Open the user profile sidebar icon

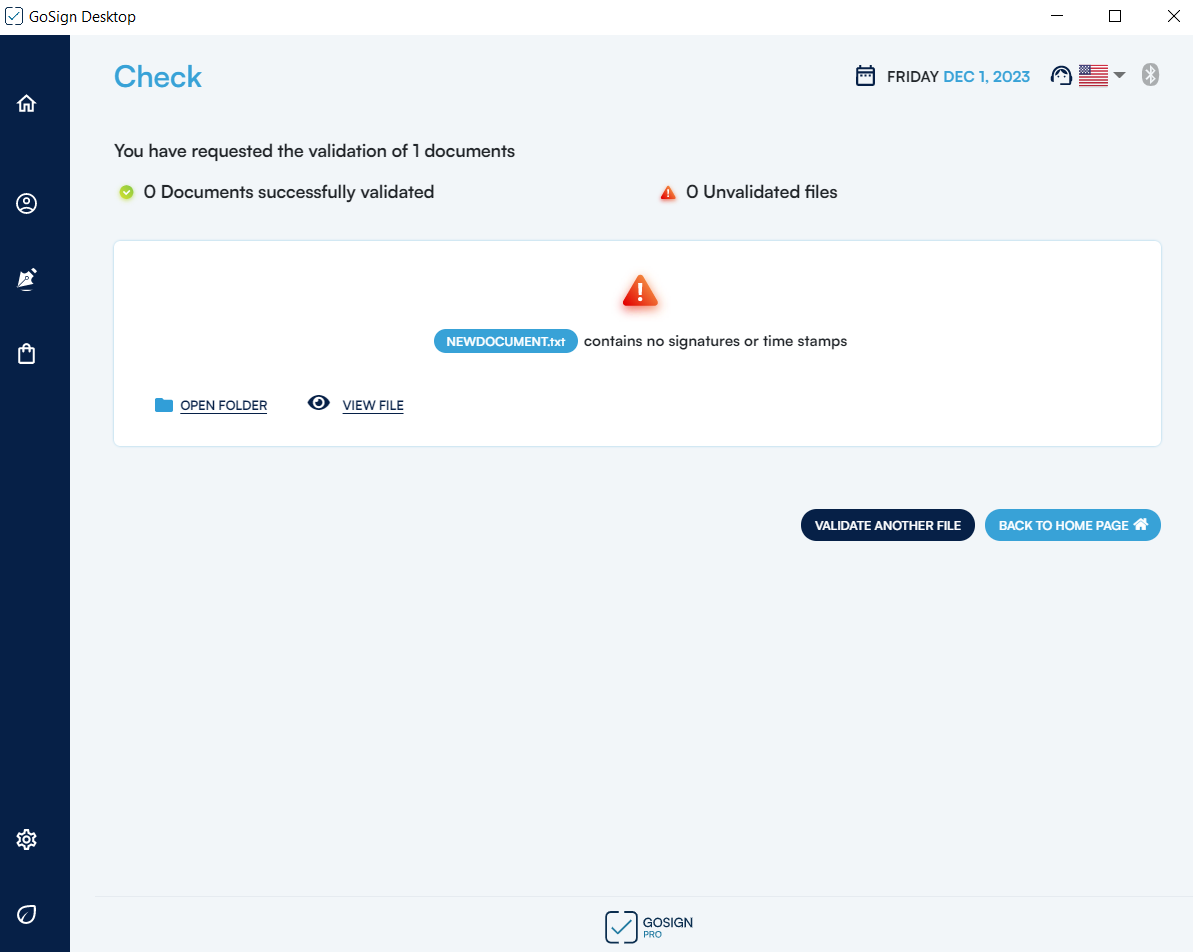pos(27,204)
